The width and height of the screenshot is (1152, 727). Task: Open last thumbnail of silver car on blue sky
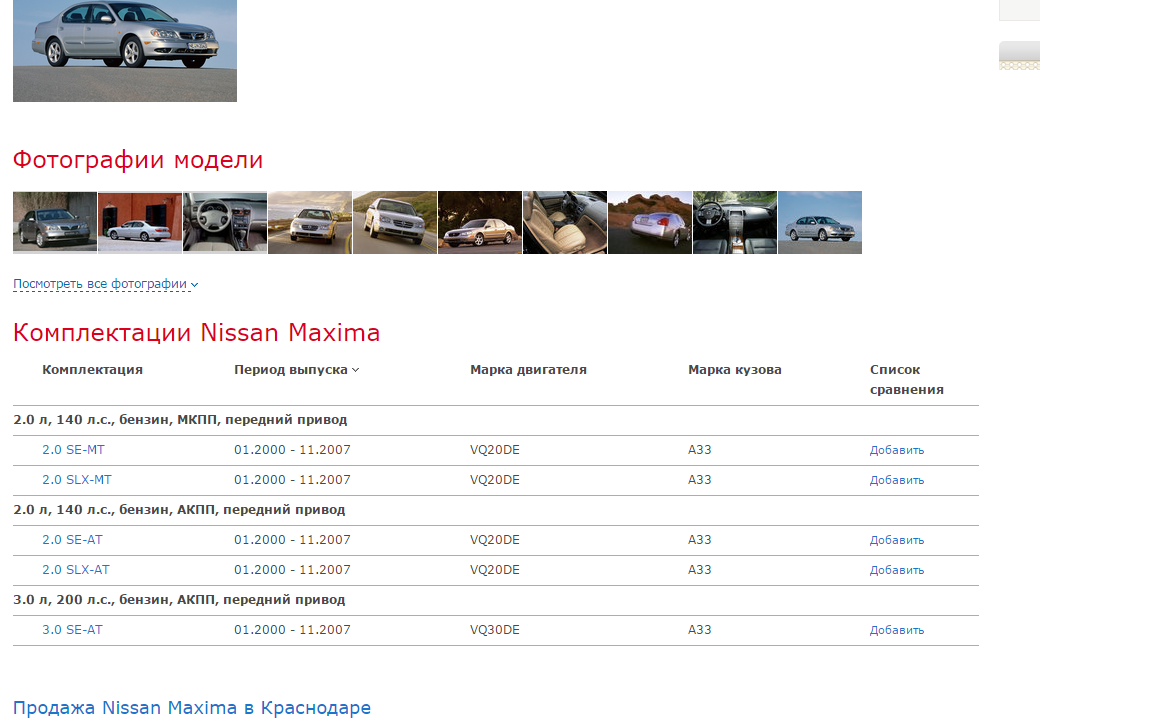point(820,223)
